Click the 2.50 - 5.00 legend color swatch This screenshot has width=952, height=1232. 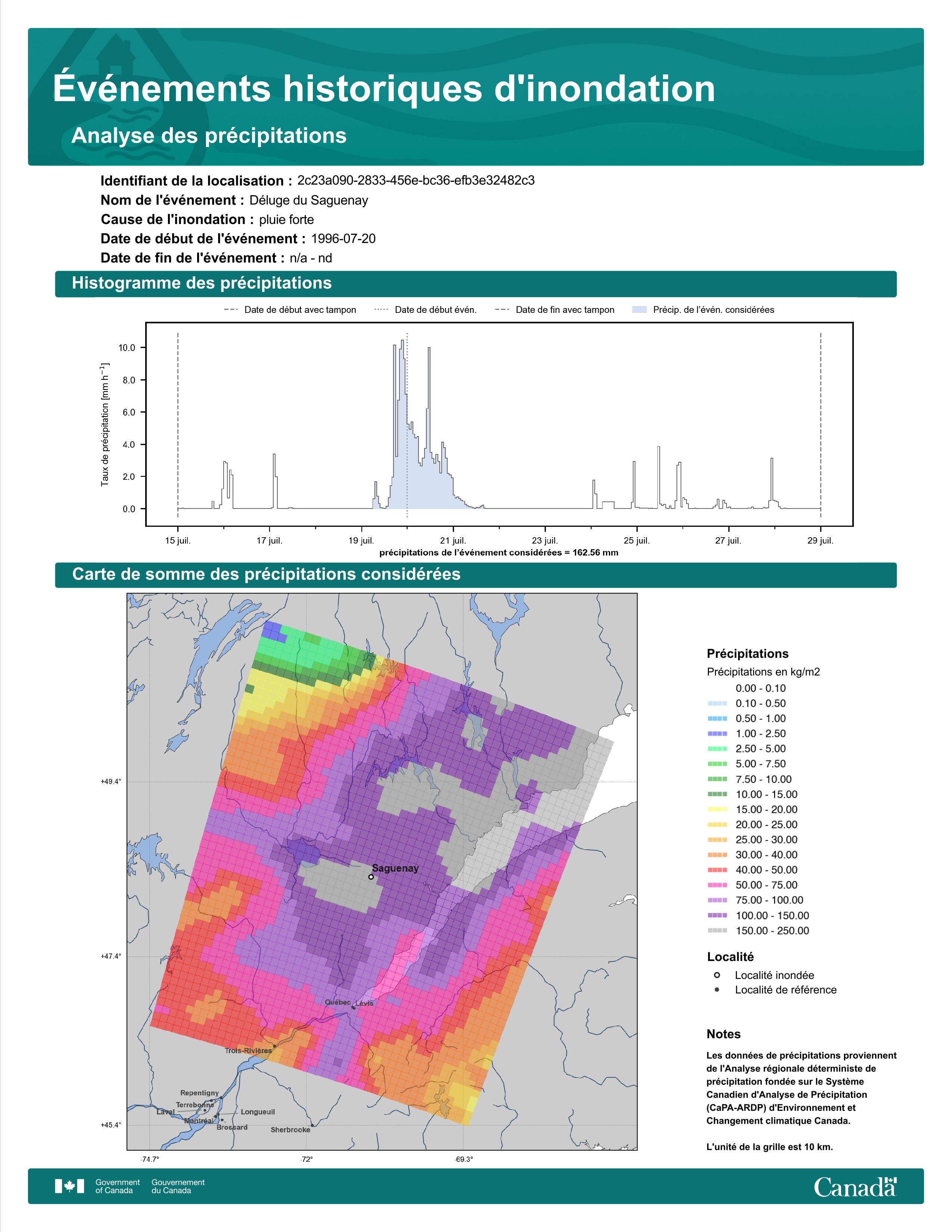[717, 749]
